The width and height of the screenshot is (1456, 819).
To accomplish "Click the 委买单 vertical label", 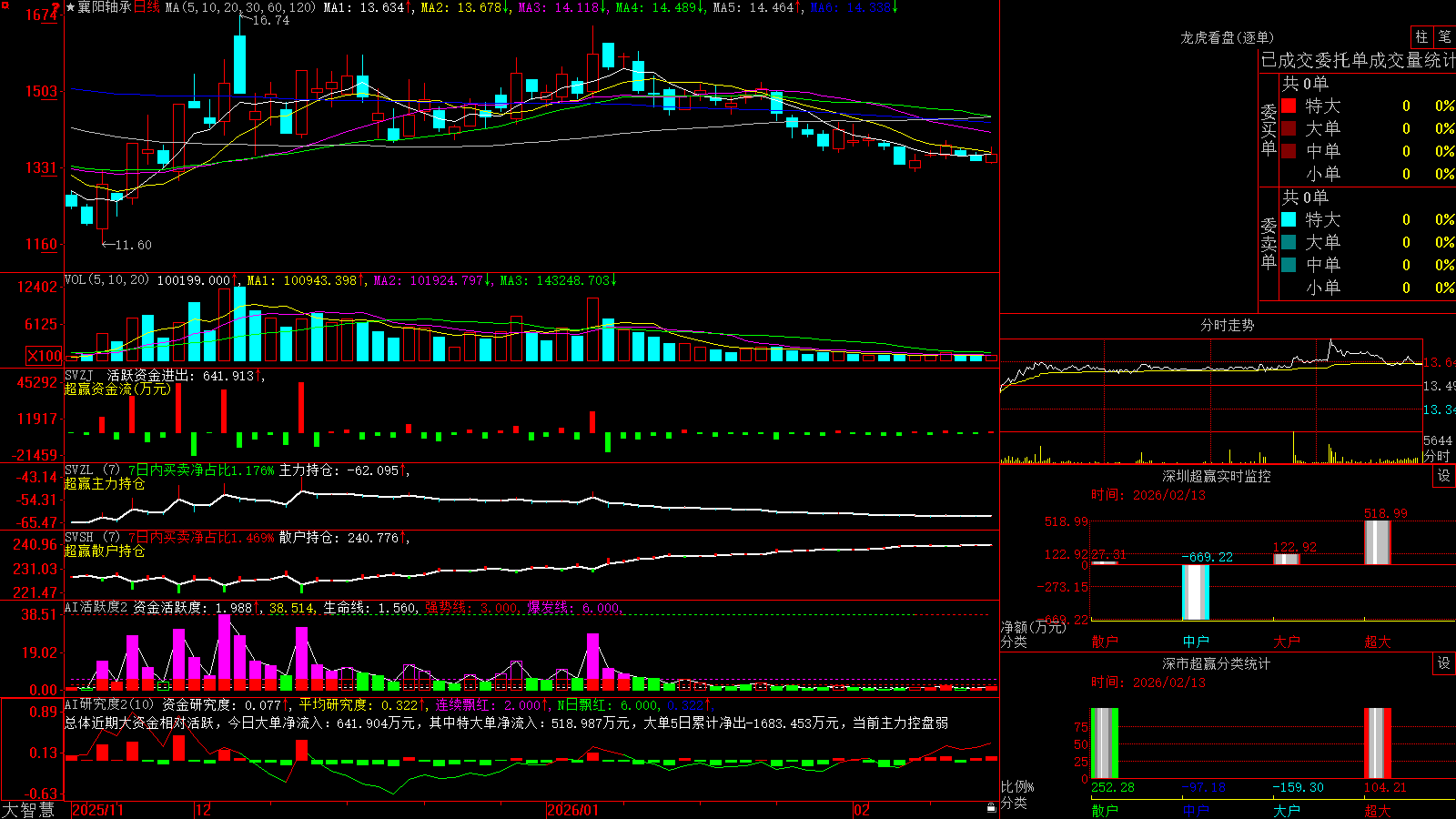I will [x=1269, y=130].
